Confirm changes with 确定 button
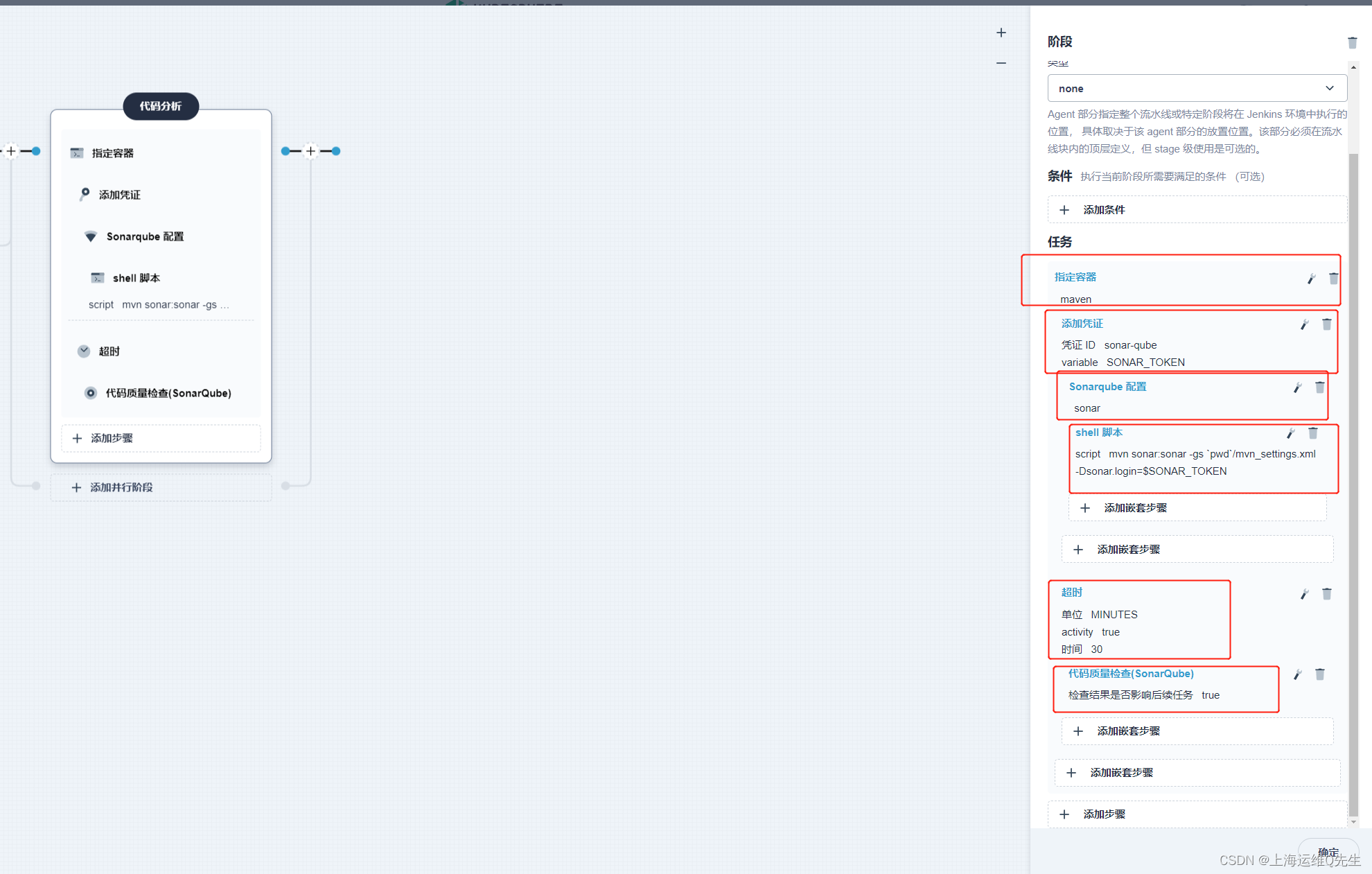This screenshot has height=874, width=1372. tap(1328, 852)
